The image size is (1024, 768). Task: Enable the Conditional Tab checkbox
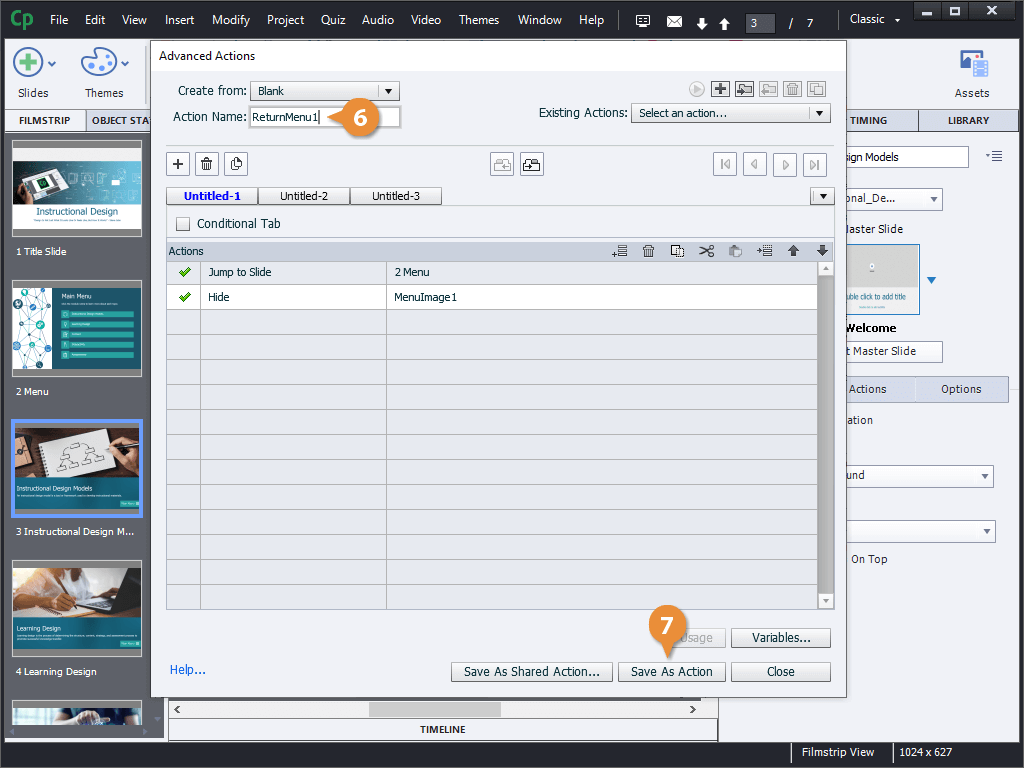pos(183,224)
